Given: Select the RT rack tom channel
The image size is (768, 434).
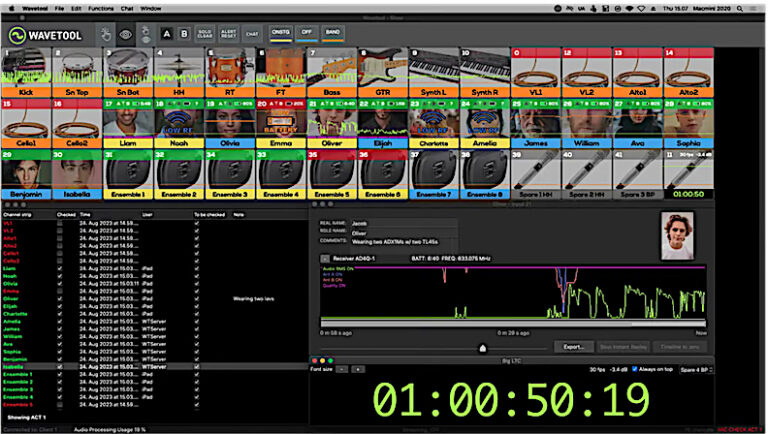Looking at the screenshot, I should pos(230,72).
